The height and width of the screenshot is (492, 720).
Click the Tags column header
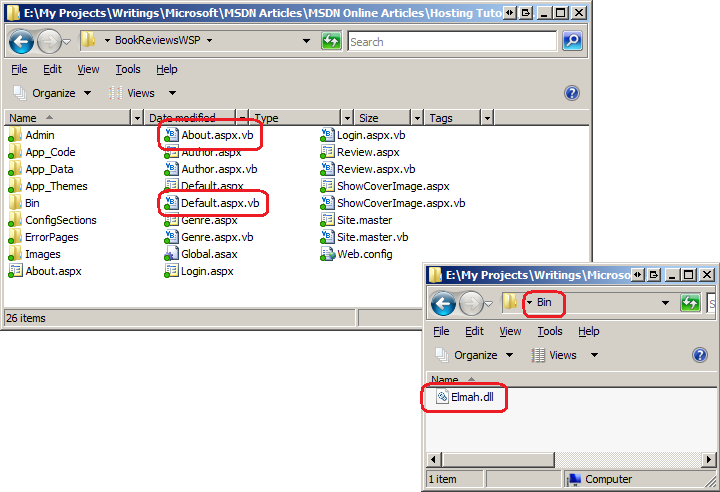point(441,118)
